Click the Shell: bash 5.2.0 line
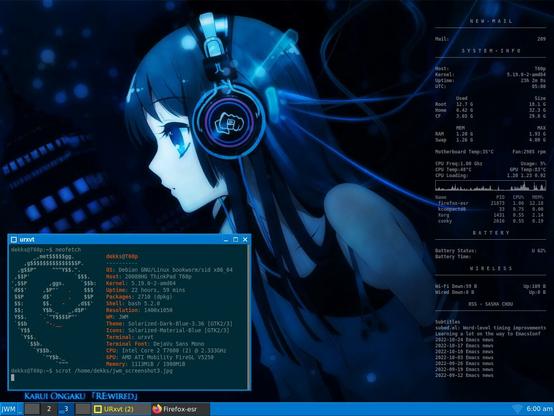The width and height of the screenshot is (554, 416). 132,303
